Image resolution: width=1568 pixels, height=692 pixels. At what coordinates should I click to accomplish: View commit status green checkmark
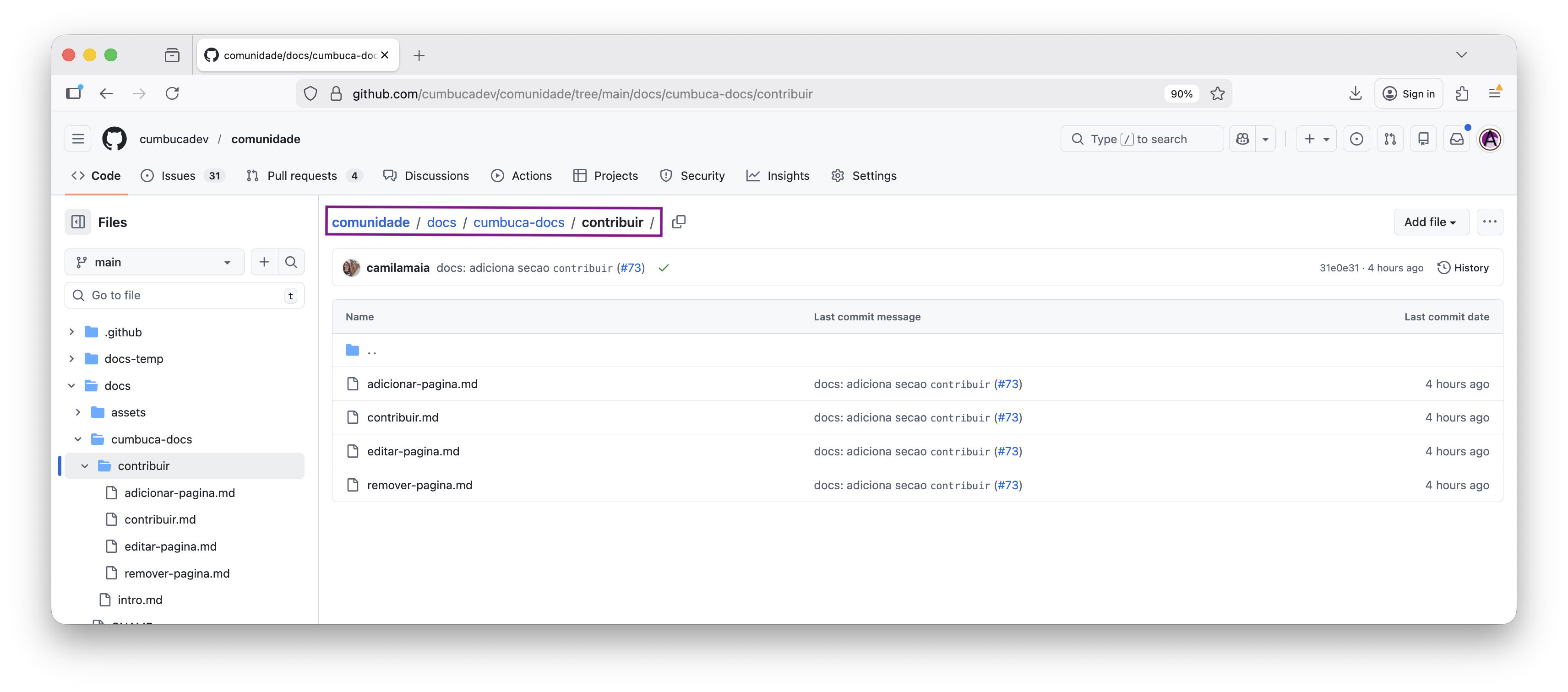point(664,268)
